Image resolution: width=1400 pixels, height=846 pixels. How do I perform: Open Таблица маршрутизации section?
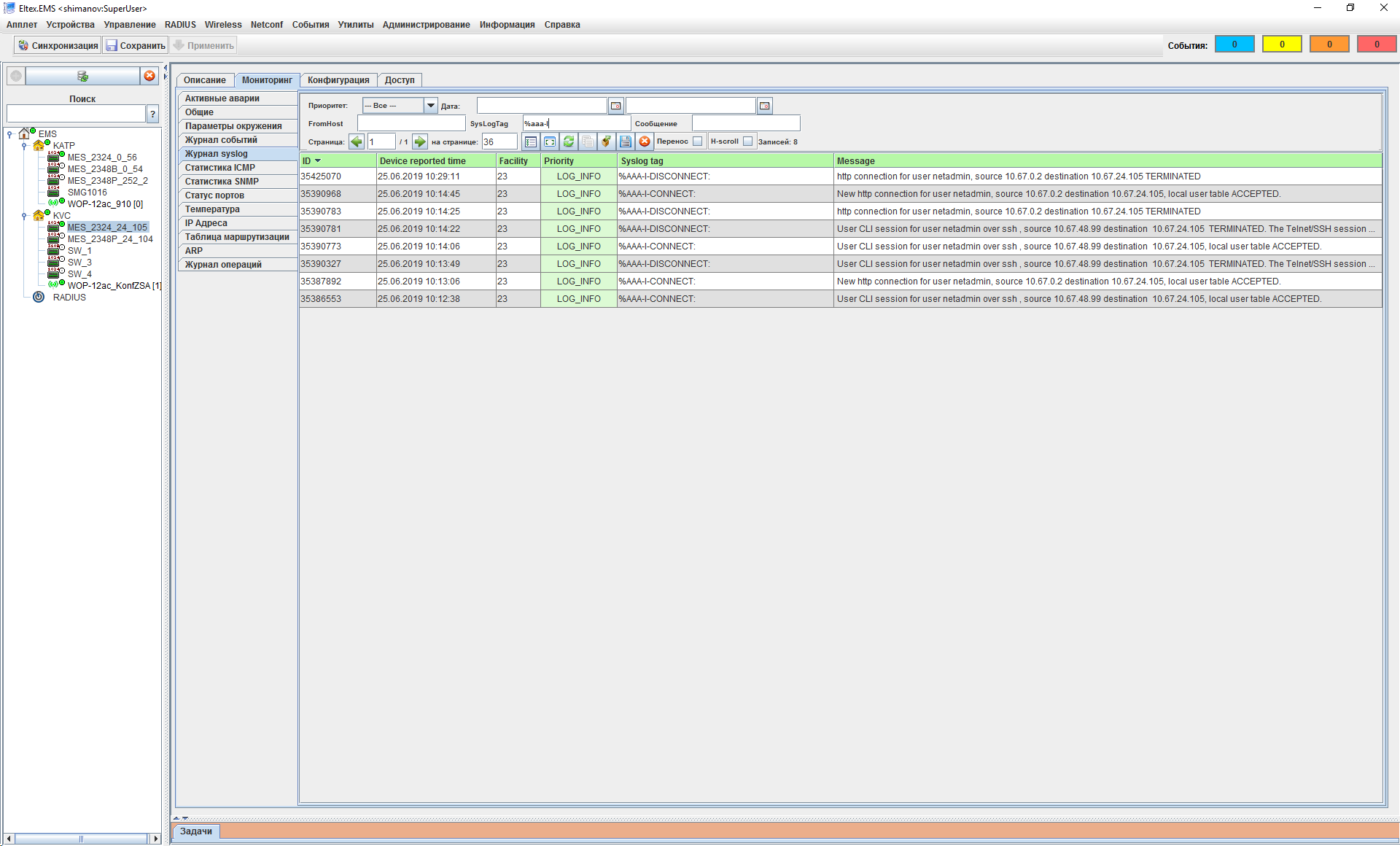click(238, 236)
